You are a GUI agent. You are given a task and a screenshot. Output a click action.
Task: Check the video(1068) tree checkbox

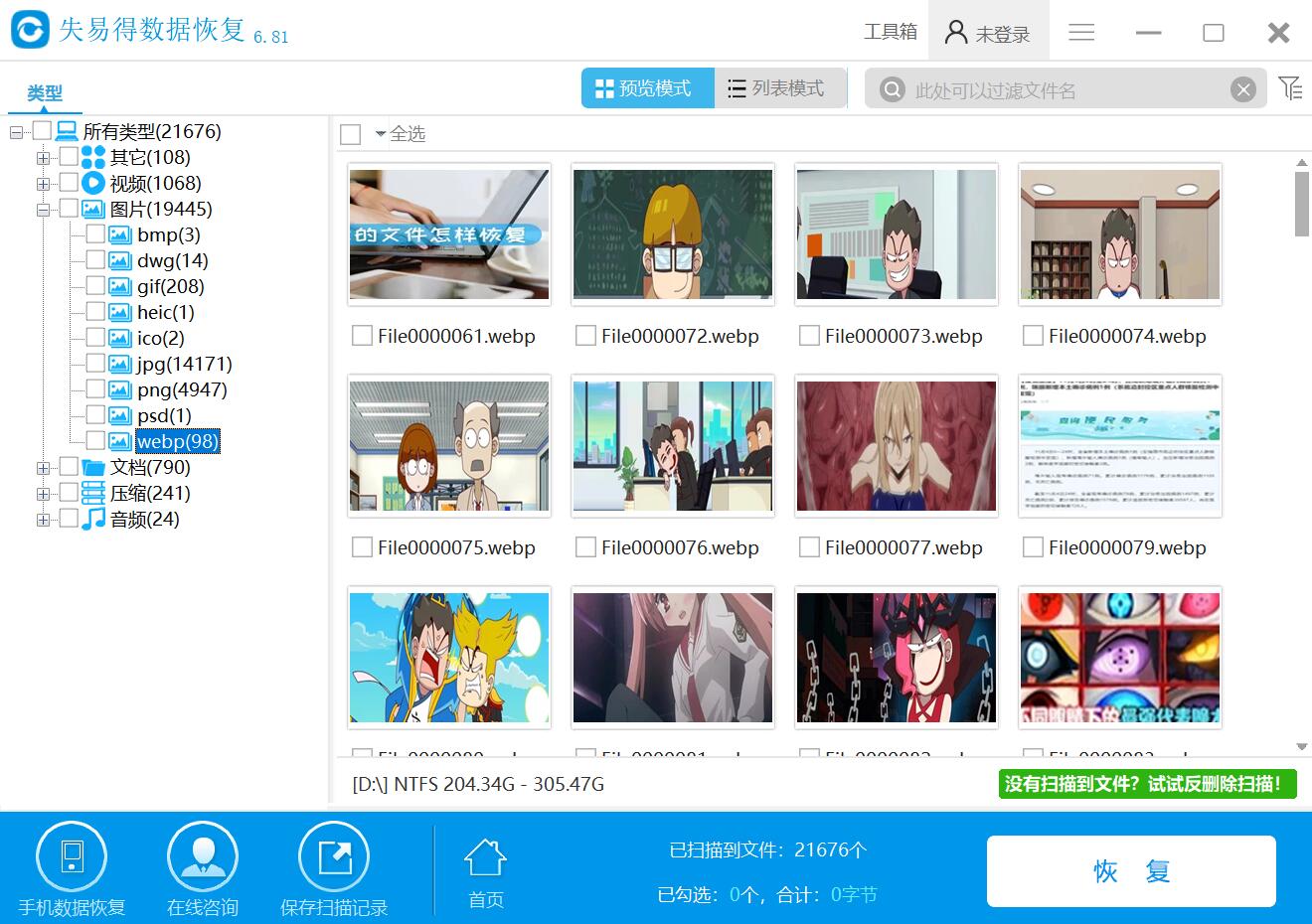69,182
